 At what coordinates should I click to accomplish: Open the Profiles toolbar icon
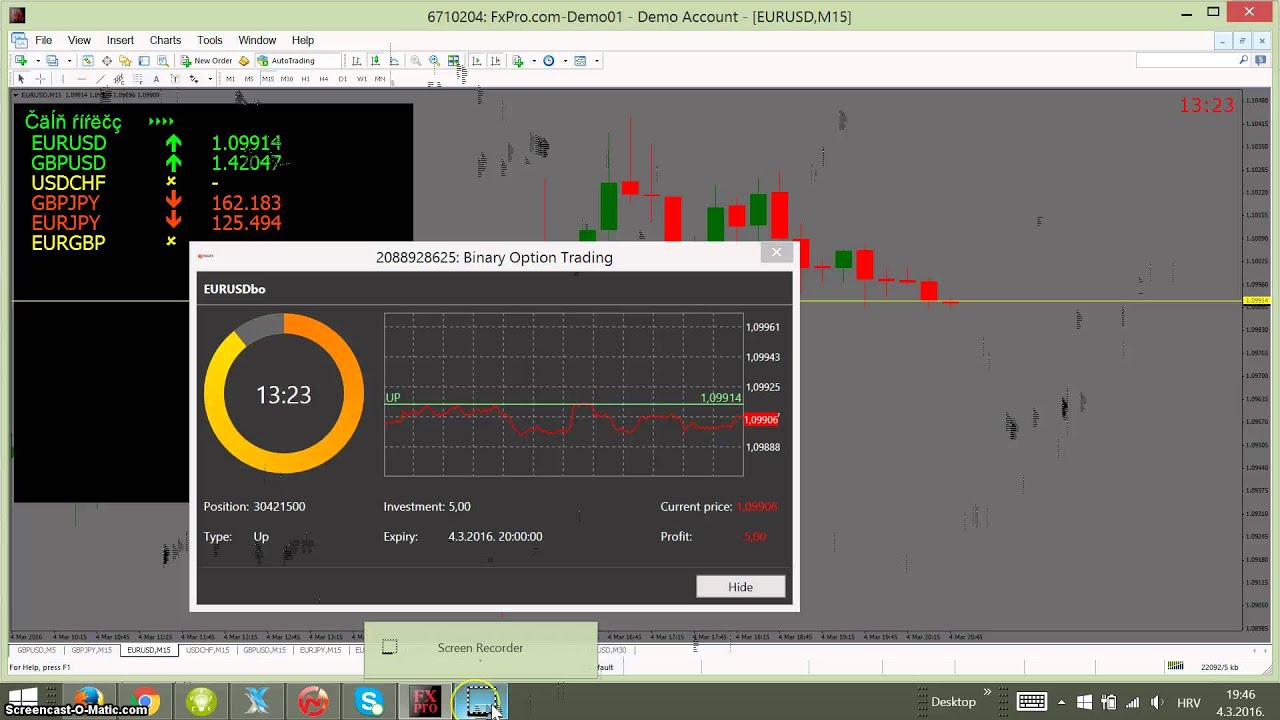(52, 61)
